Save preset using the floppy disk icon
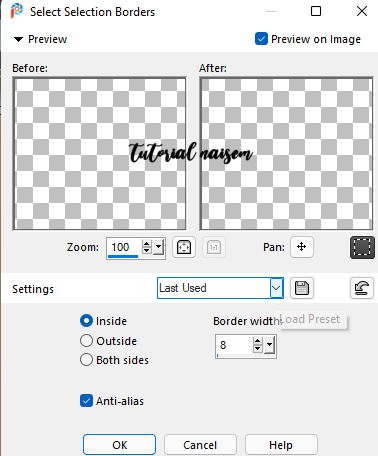The width and height of the screenshot is (378, 456). (x=302, y=288)
